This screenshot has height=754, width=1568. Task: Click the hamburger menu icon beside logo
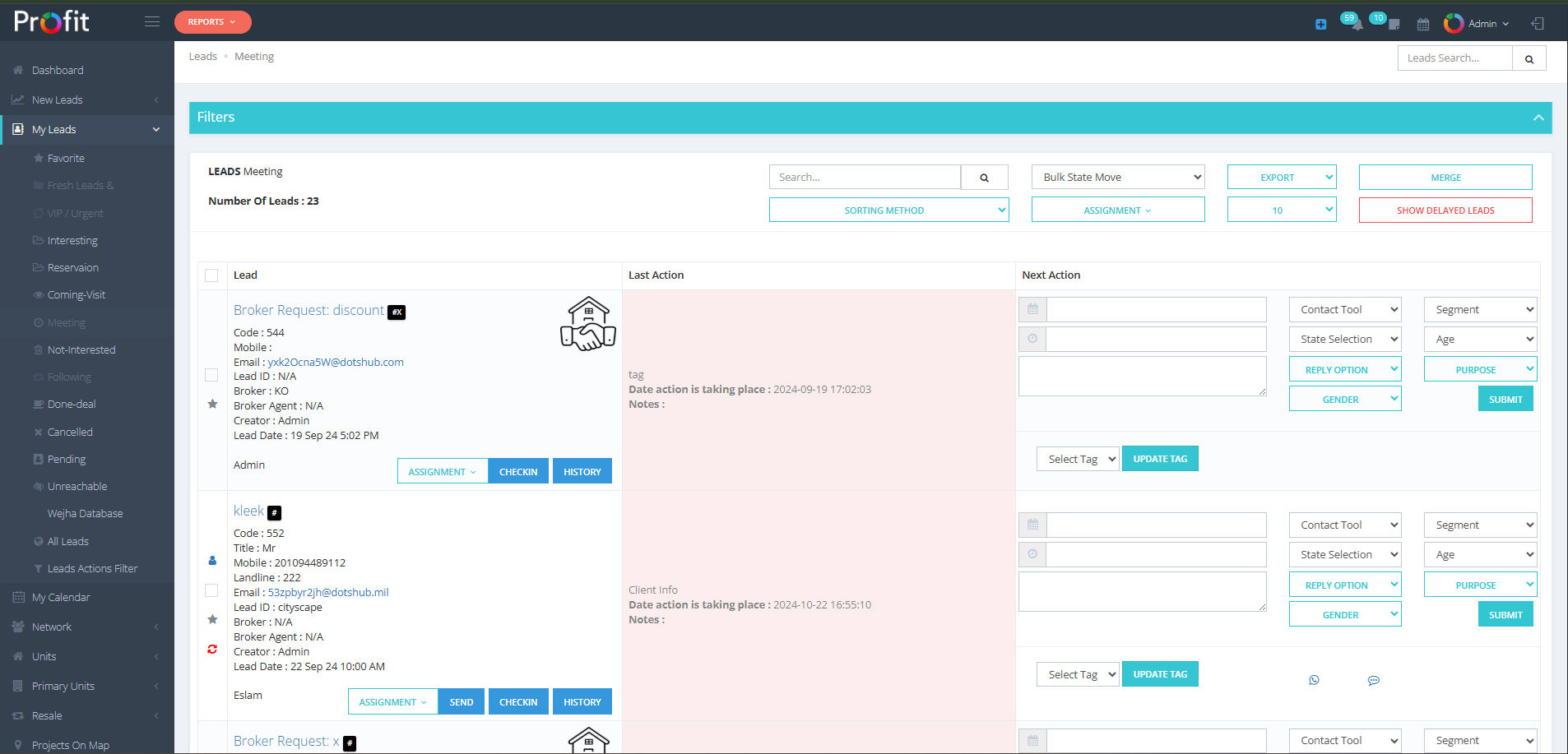click(x=152, y=21)
